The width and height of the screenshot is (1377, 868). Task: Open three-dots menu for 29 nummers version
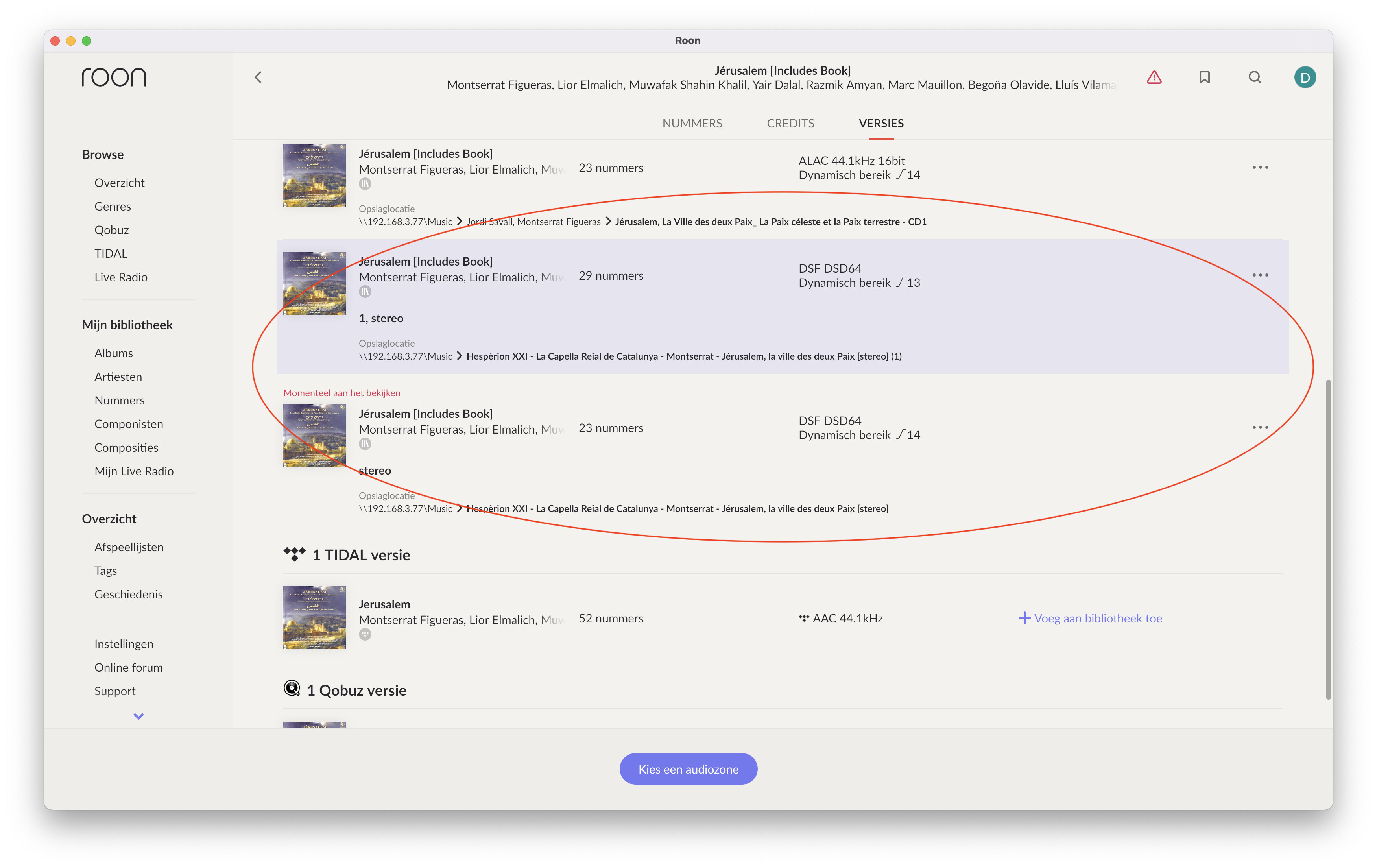point(1260,275)
